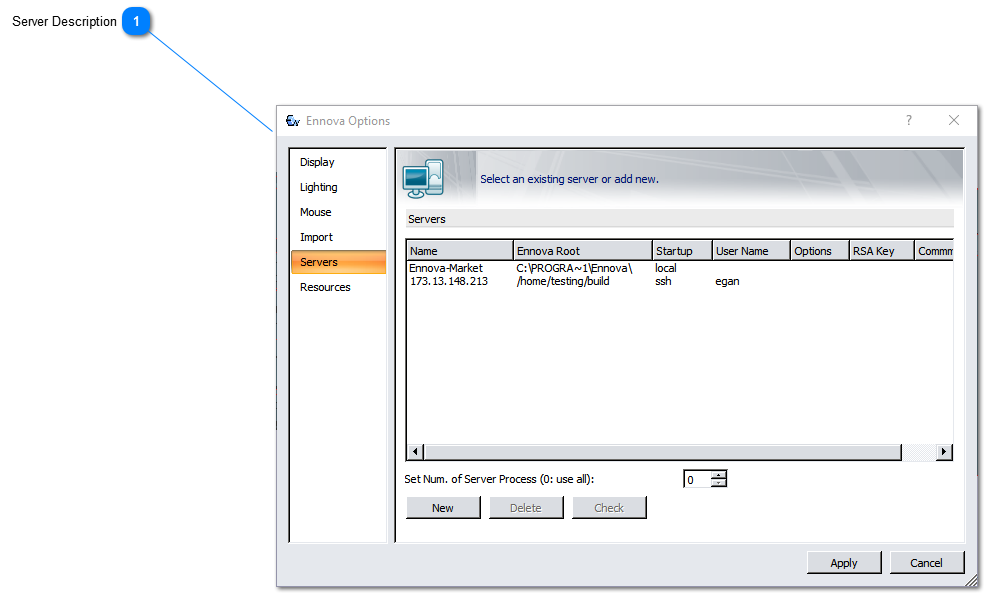Screen dimensions: 993x602
Task: Increase the server process count stepper
Action: [719, 474]
